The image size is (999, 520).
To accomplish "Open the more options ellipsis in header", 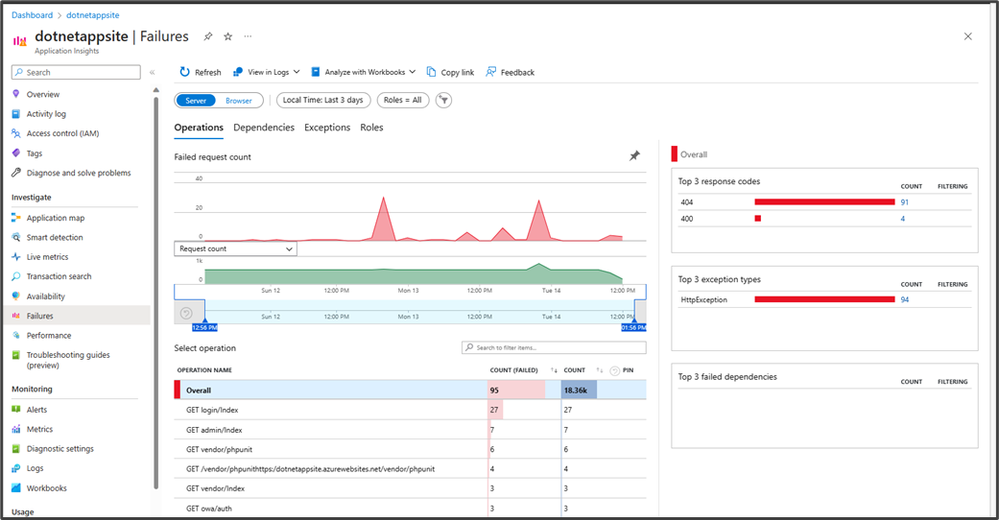I will 248,36.
